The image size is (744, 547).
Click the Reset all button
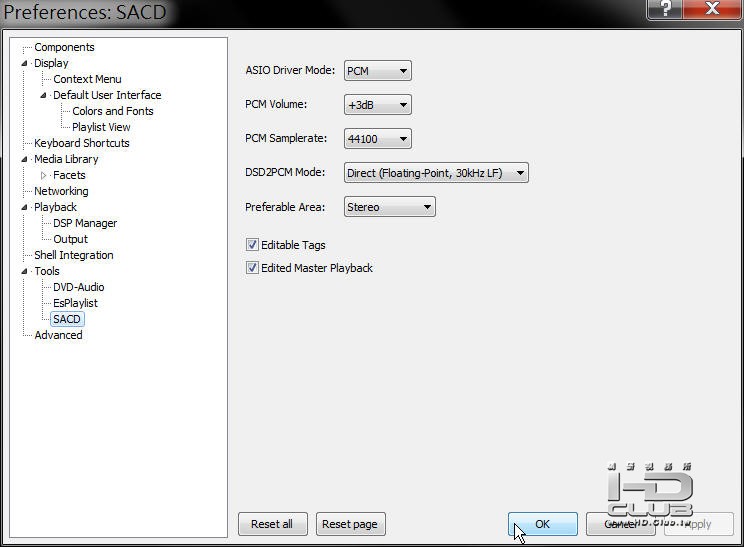(272, 524)
